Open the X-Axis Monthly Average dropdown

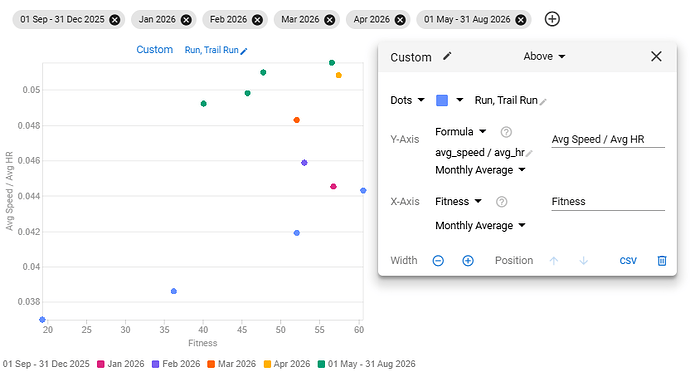tap(481, 225)
